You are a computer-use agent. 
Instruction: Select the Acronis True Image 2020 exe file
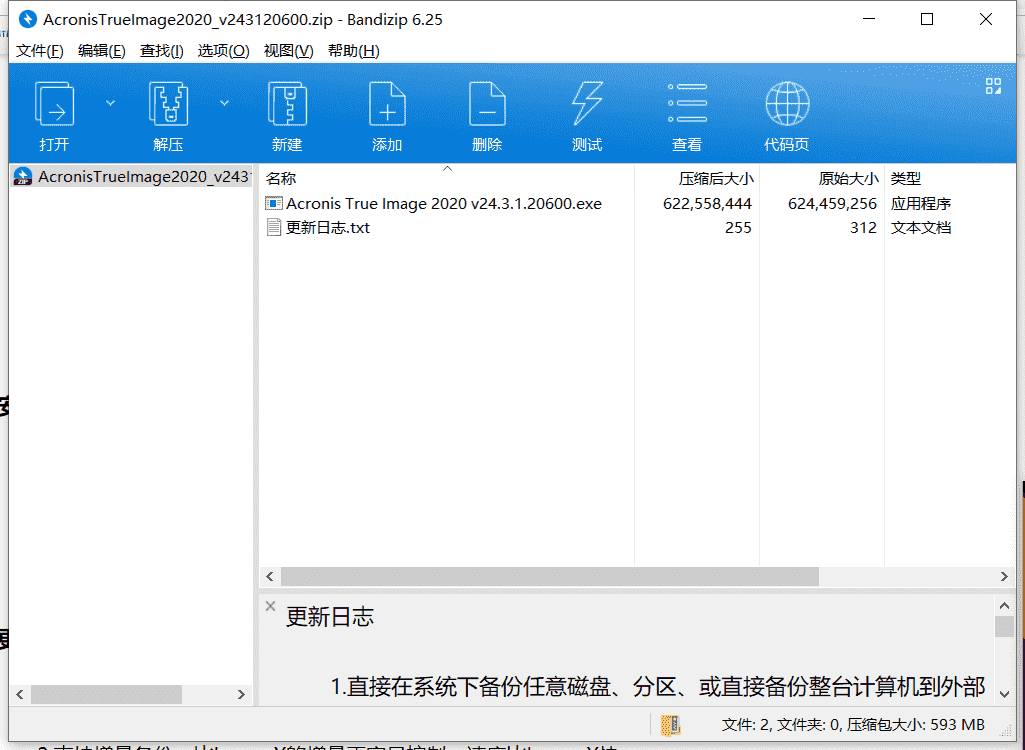[444, 203]
